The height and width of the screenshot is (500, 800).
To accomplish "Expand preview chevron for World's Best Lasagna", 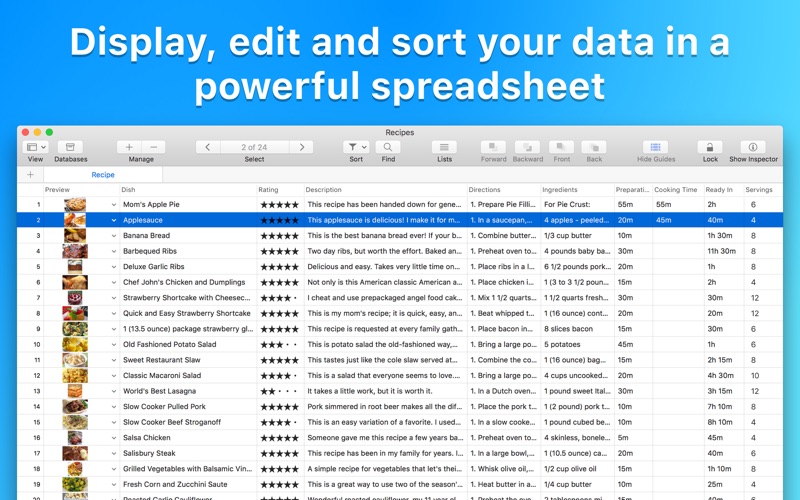I will click(114, 391).
